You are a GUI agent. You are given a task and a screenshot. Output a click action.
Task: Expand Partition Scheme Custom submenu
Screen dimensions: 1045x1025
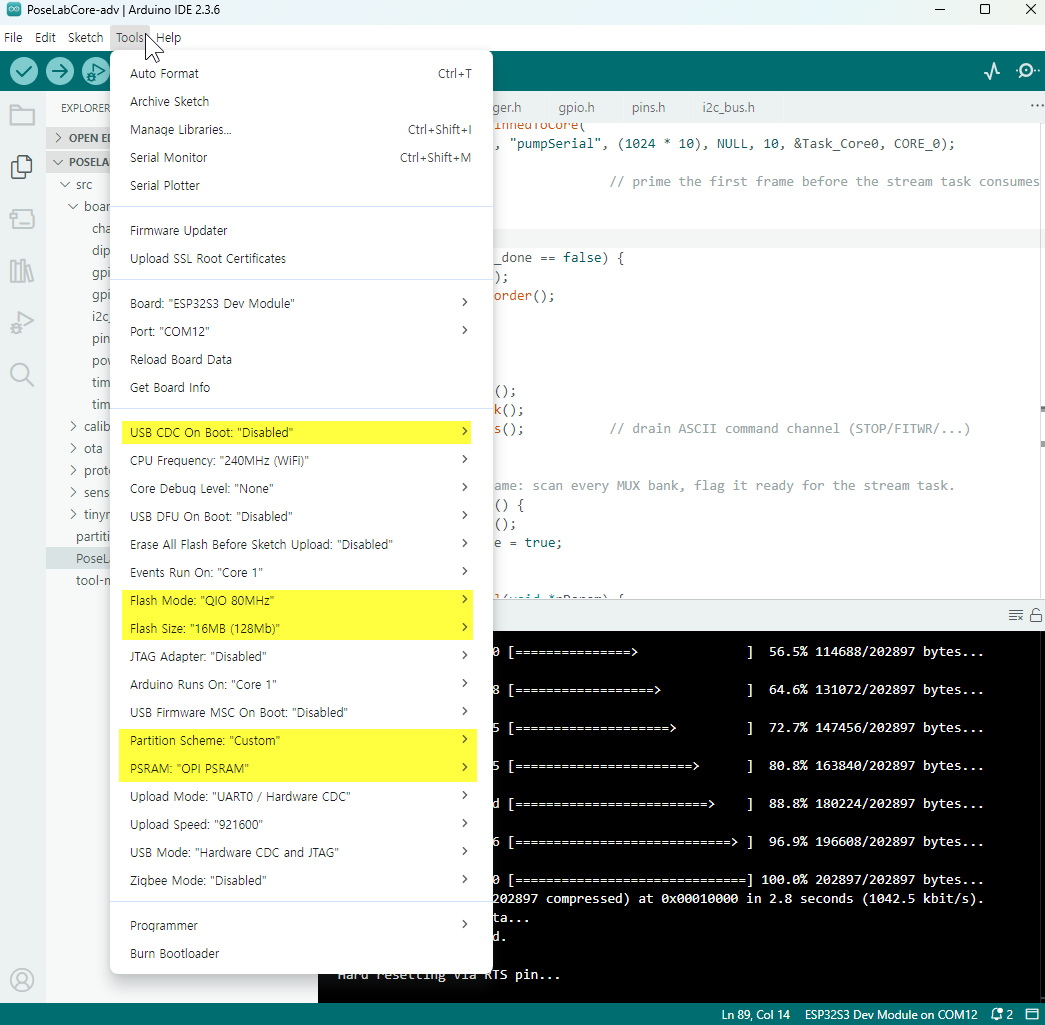(301, 740)
